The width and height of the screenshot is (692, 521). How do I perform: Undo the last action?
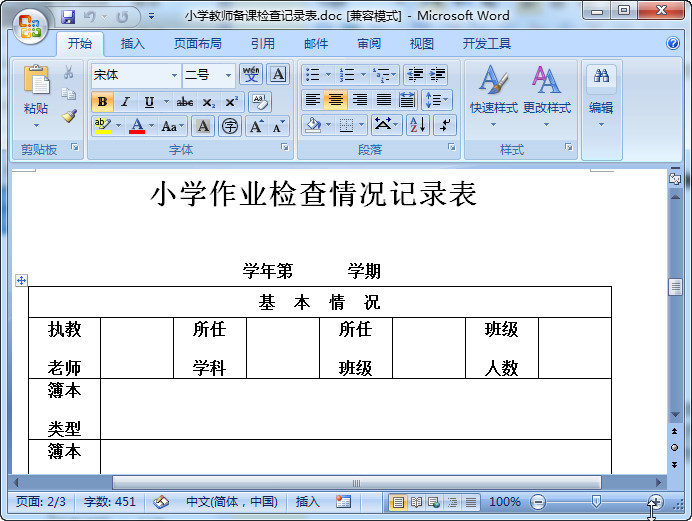pos(90,17)
